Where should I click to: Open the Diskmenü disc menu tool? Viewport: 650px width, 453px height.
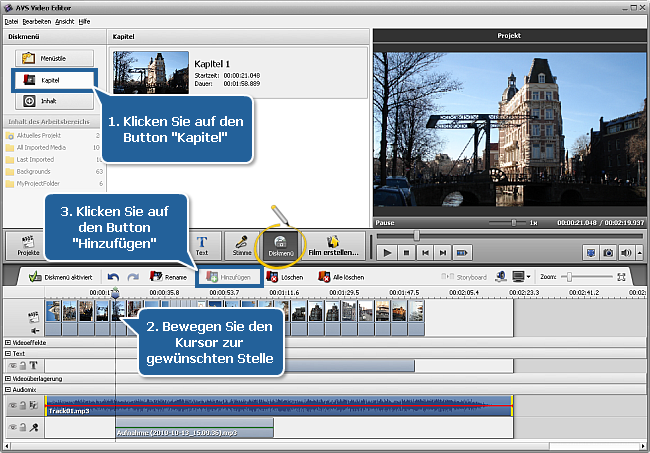coord(282,246)
